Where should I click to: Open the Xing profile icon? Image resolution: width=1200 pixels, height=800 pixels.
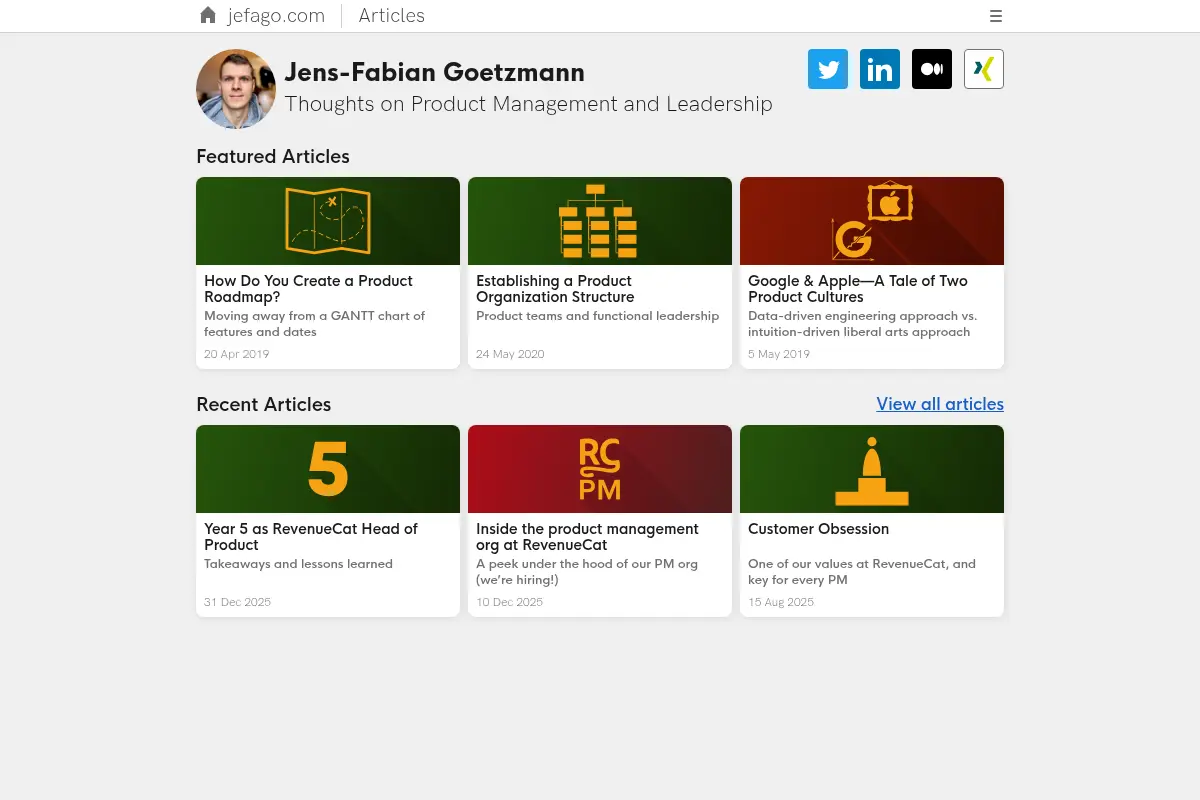[984, 69]
